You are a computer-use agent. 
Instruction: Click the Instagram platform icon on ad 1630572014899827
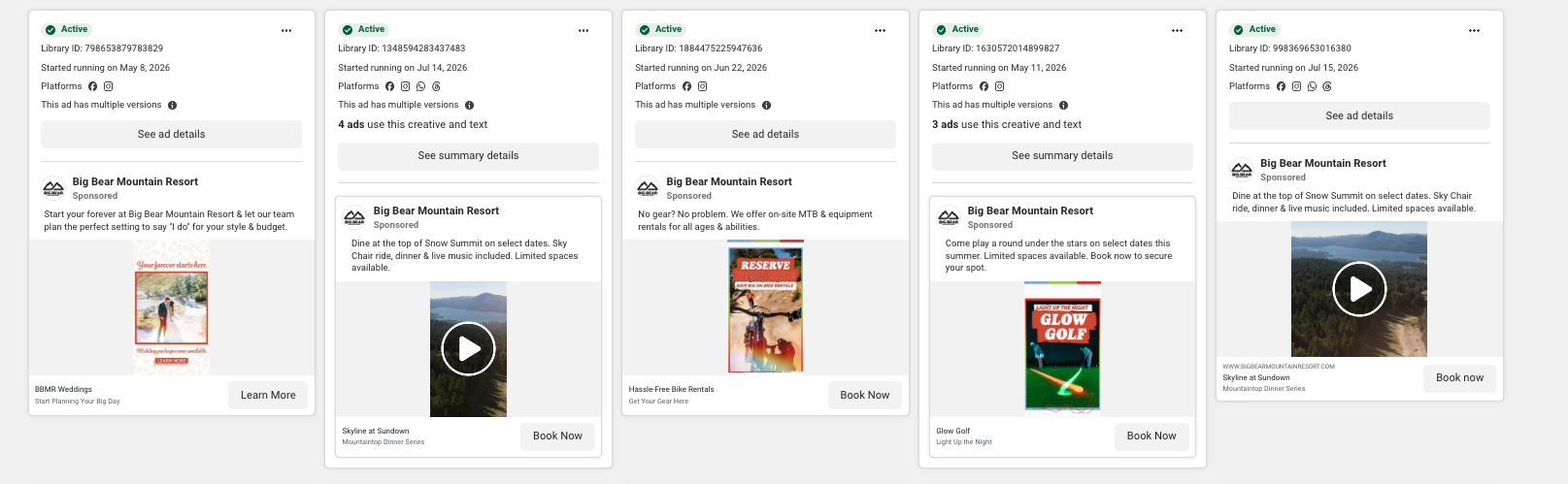[x=1000, y=86]
